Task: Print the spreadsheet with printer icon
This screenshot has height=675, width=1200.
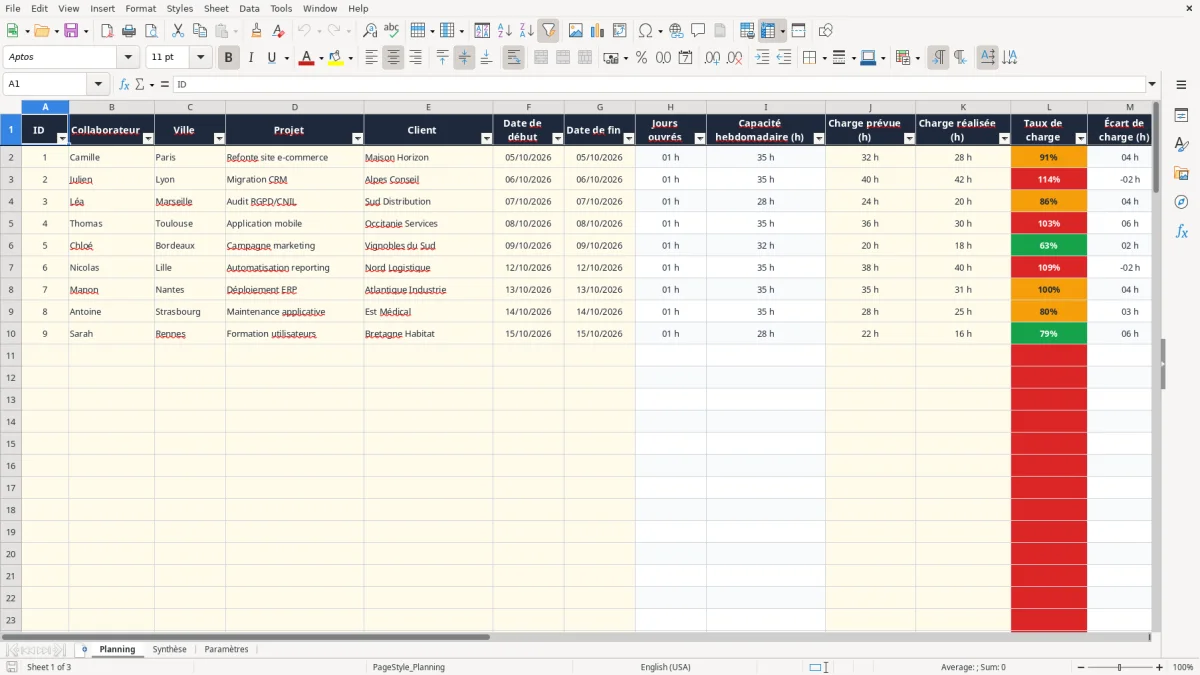Action: (129, 31)
